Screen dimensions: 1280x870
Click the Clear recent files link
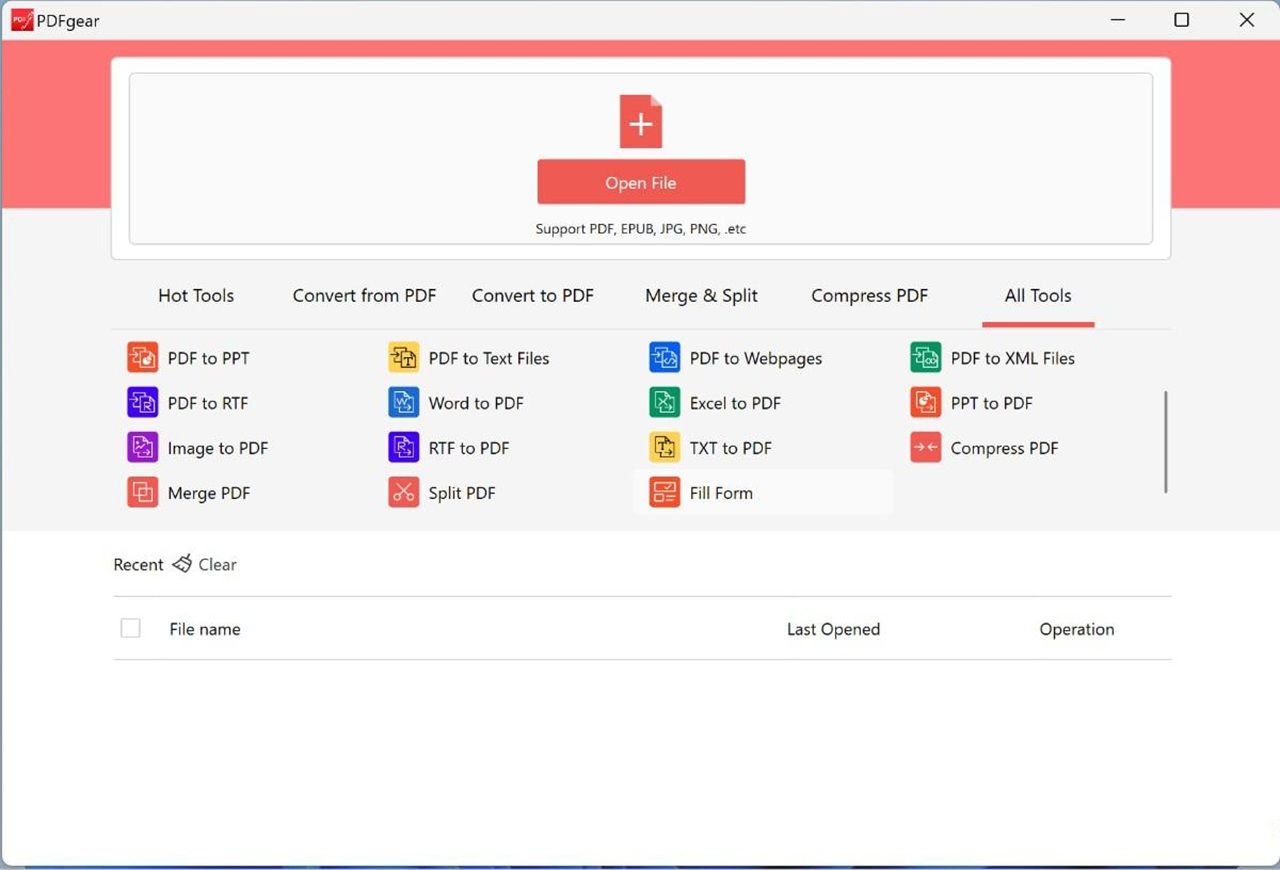tap(217, 564)
